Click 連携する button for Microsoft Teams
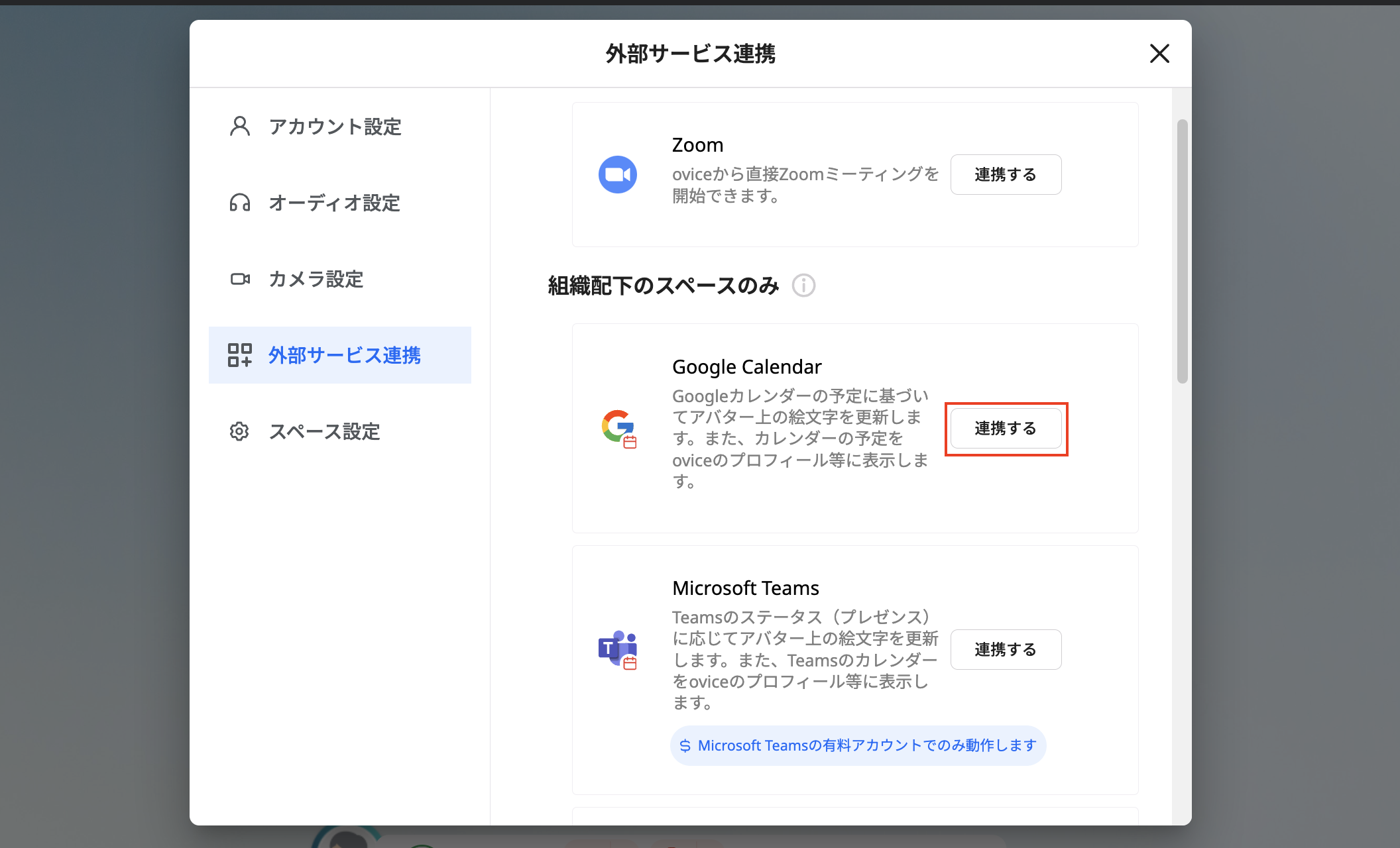Viewport: 1400px width, 848px height. 1006,649
